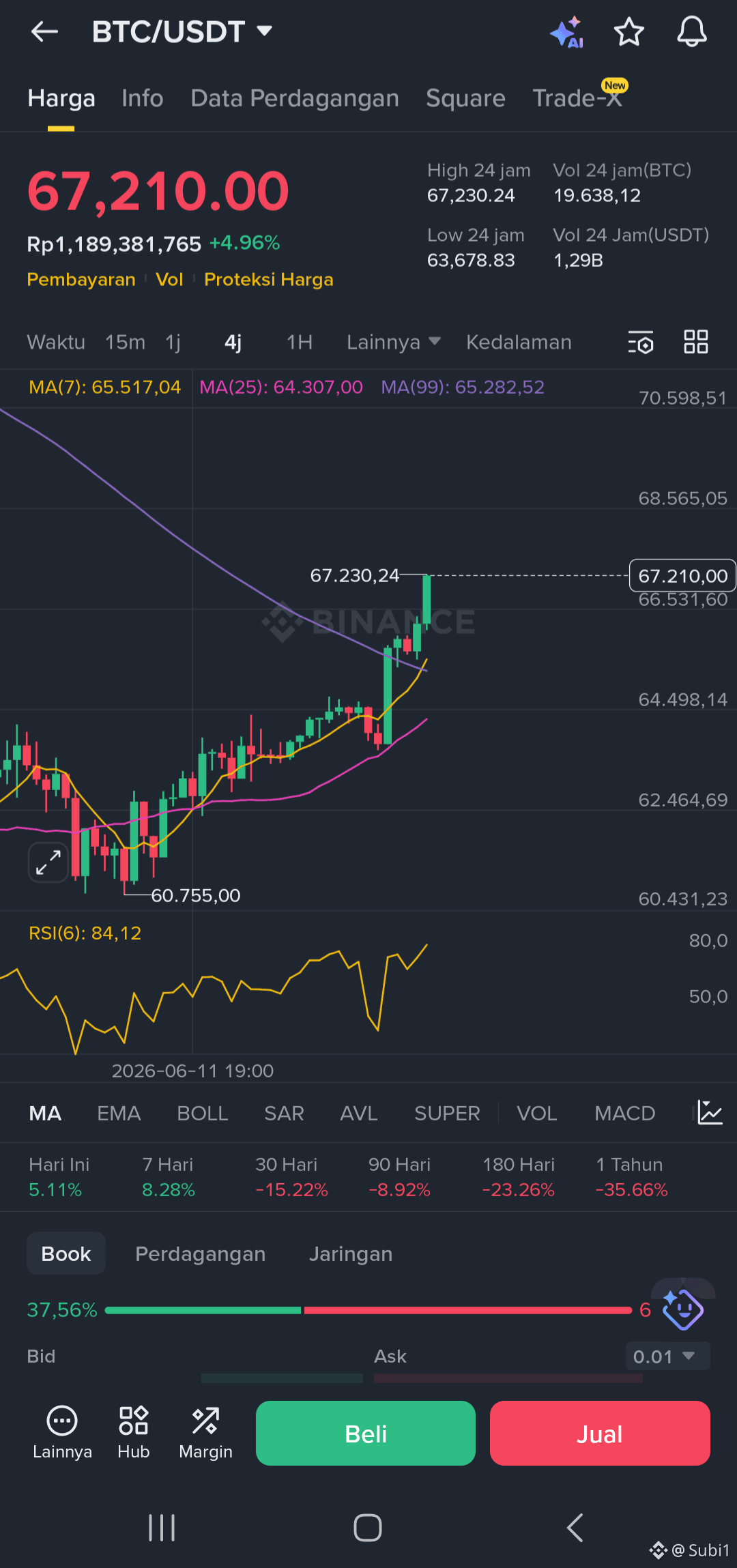
Task: Toggle the SUPER indicator
Action: pos(447,1113)
